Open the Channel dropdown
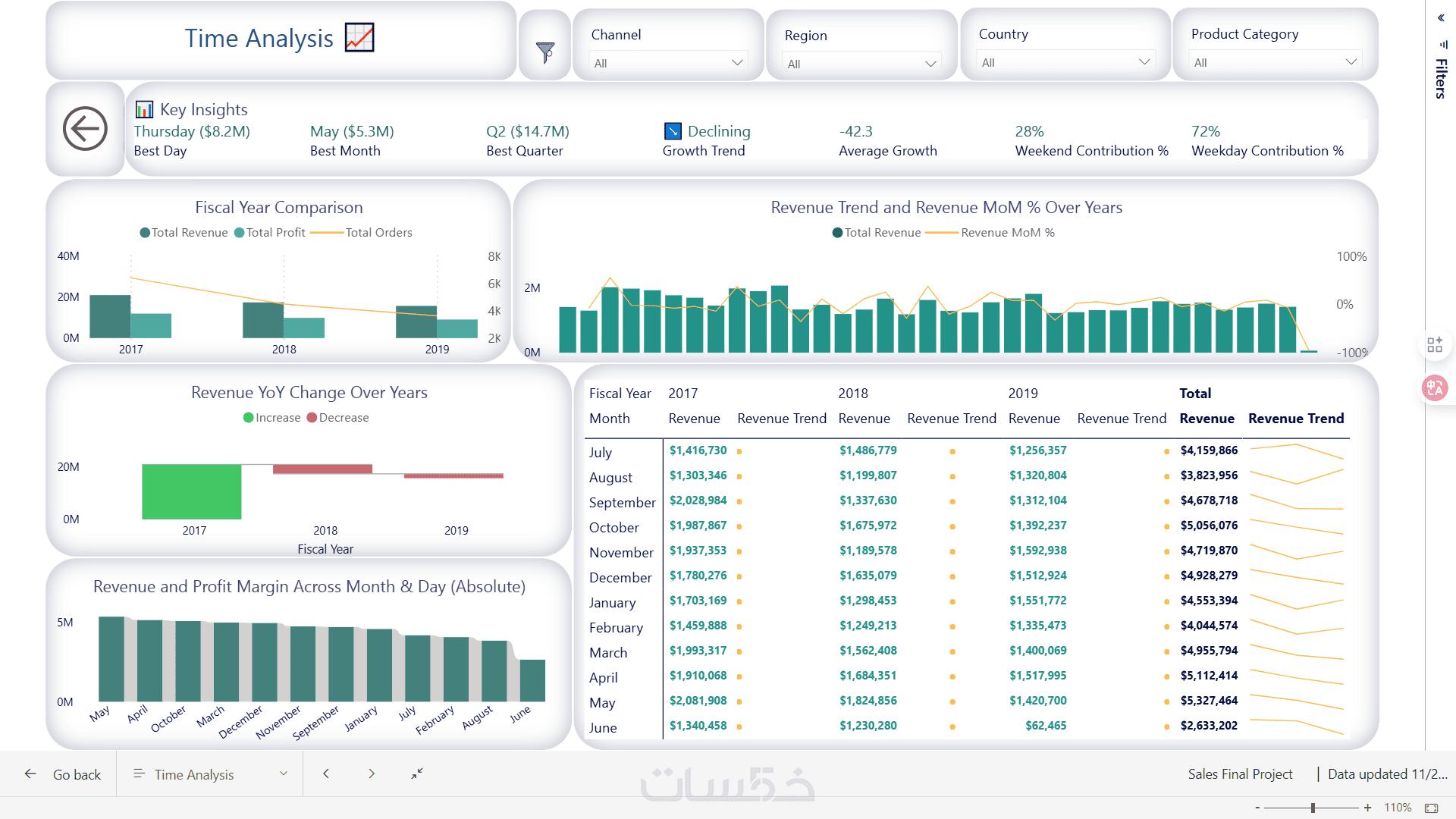Screen dimensions: 1456x819 pos(668,63)
